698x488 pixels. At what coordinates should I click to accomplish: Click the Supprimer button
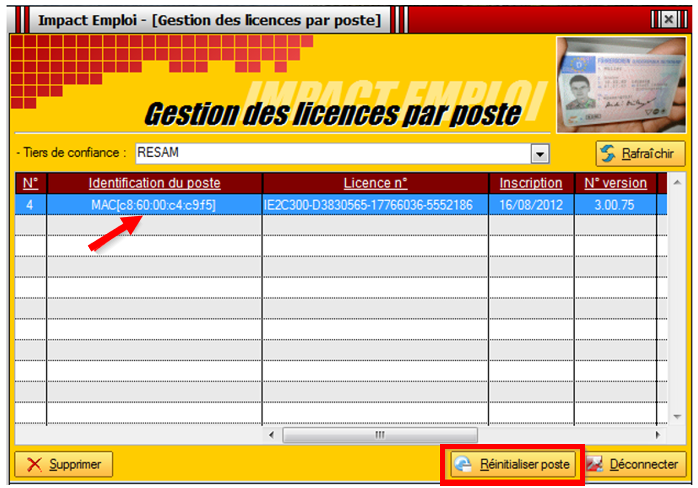tap(64, 464)
